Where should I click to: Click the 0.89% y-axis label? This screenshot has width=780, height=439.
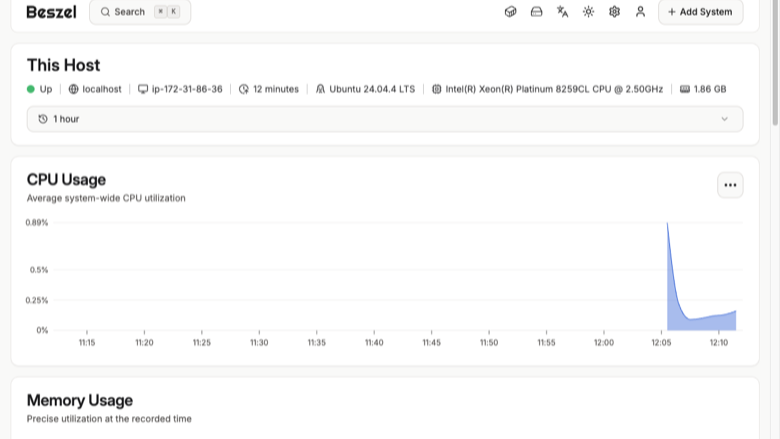point(37,223)
